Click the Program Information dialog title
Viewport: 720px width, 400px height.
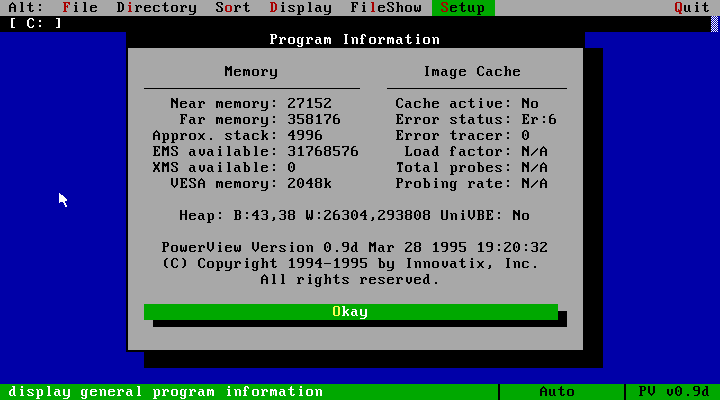pos(354,40)
